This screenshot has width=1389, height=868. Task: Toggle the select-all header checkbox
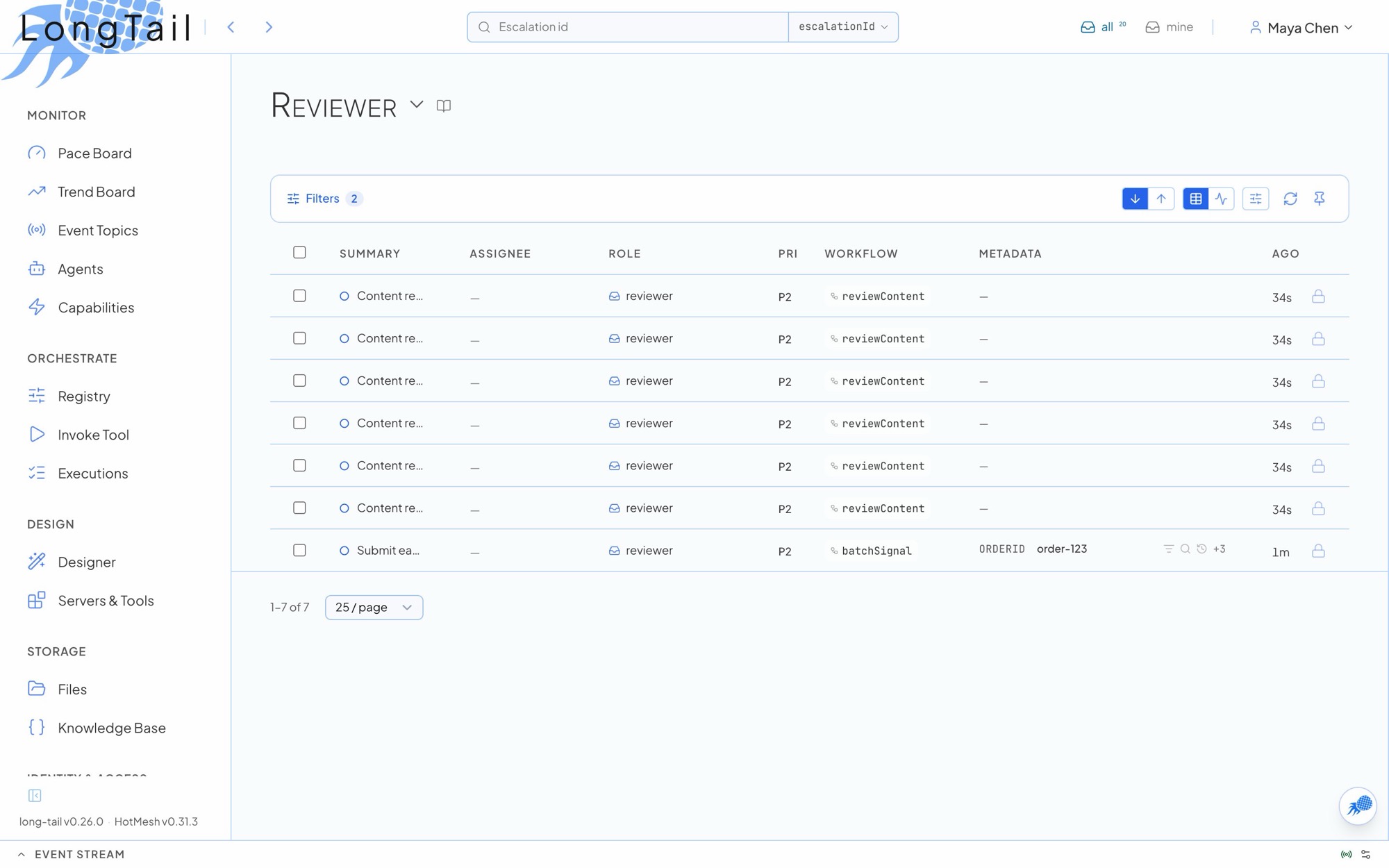pos(299,252)
